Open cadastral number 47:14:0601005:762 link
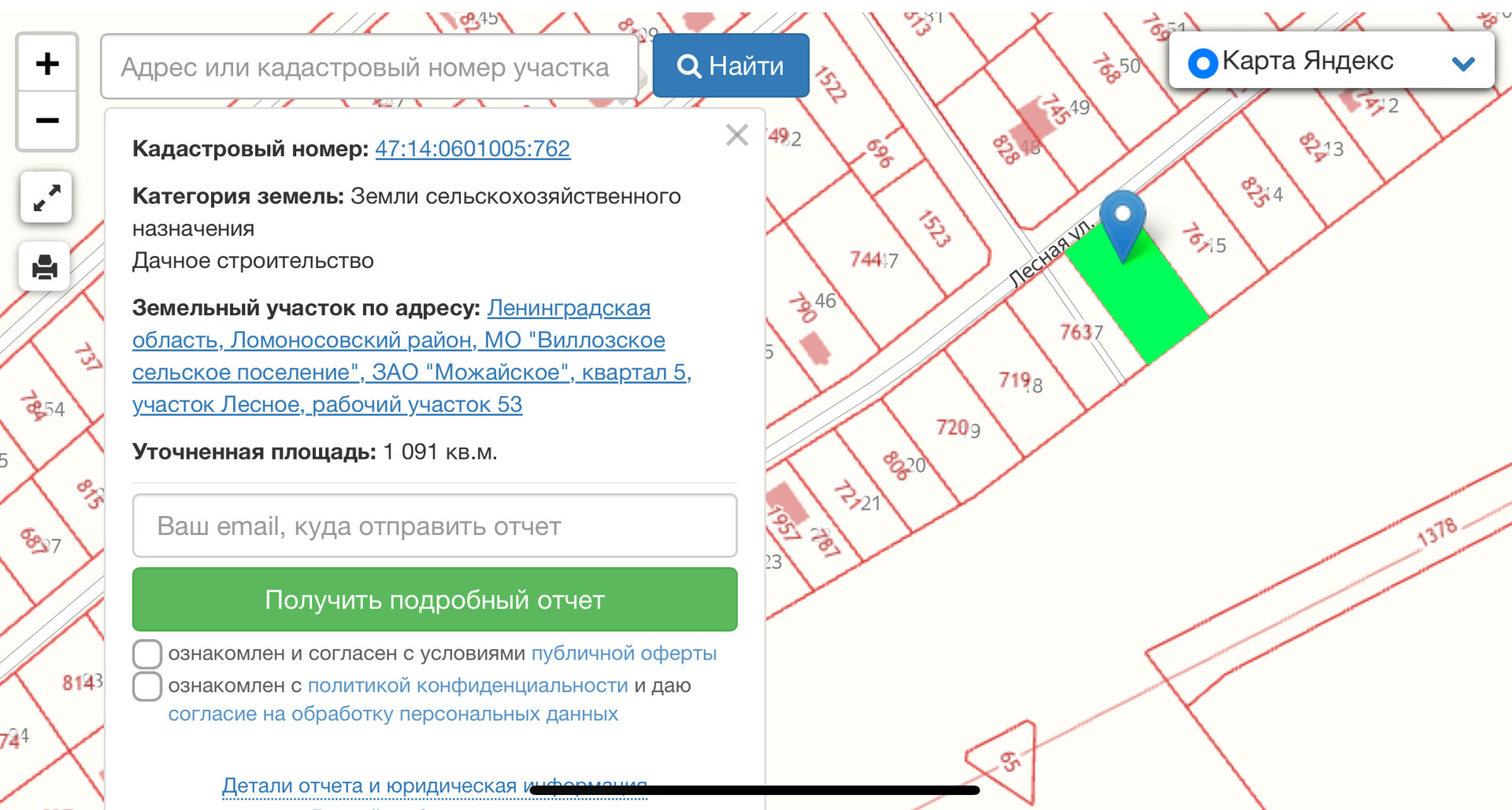 tap(472, 148)
